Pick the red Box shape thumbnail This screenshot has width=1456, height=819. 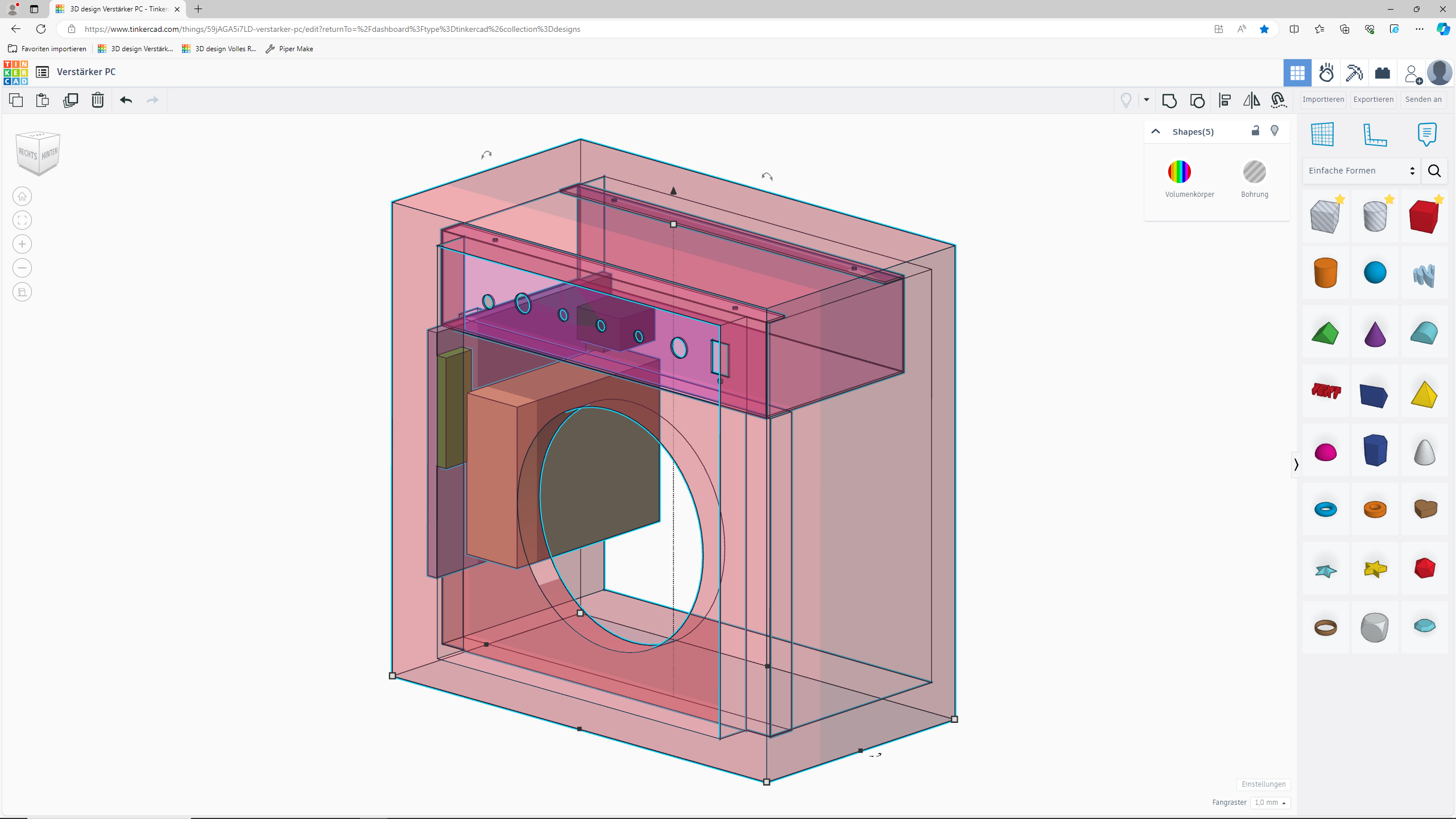[x=1424, y=216]
